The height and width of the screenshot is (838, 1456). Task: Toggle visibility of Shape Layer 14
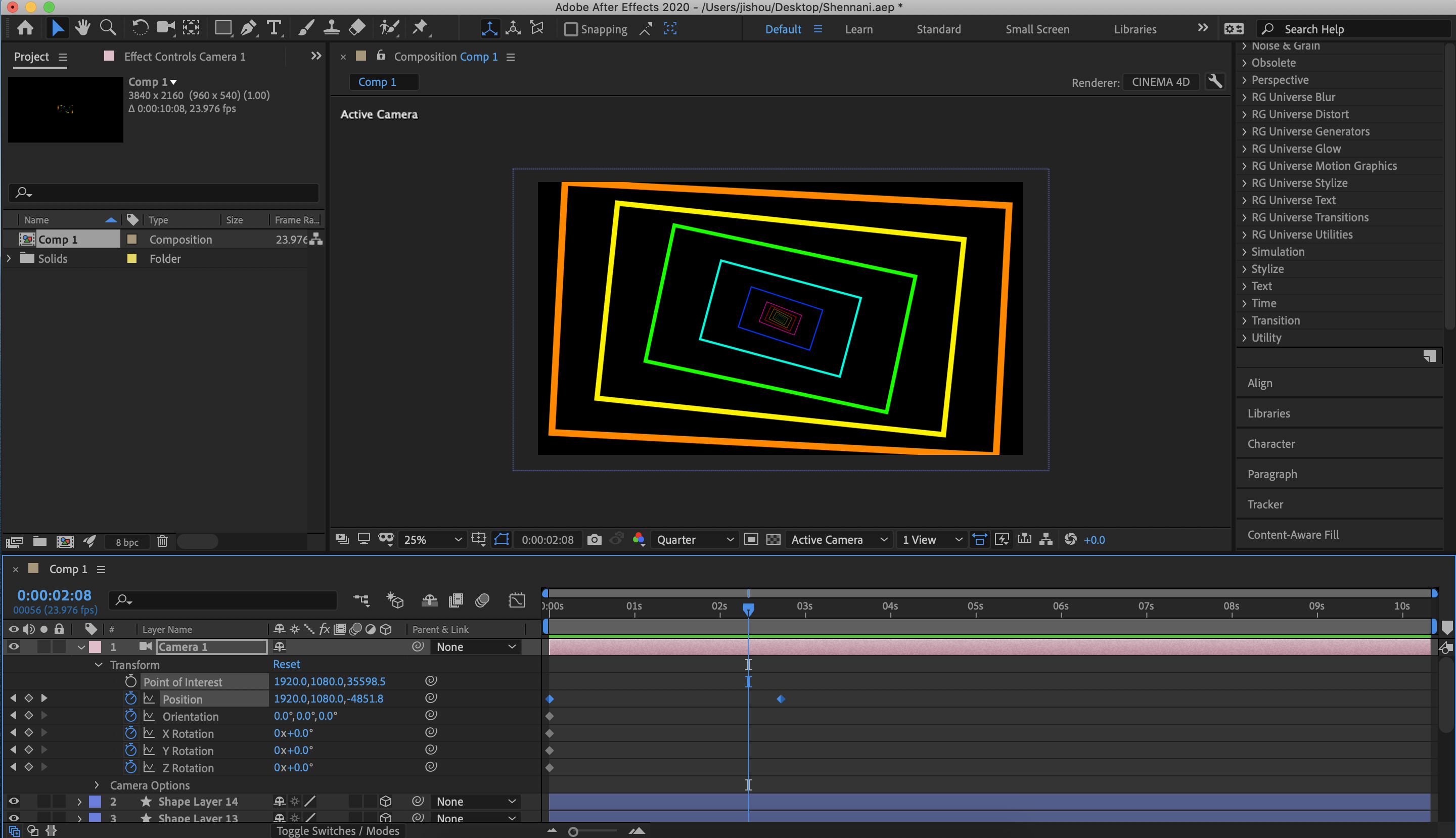13,801
